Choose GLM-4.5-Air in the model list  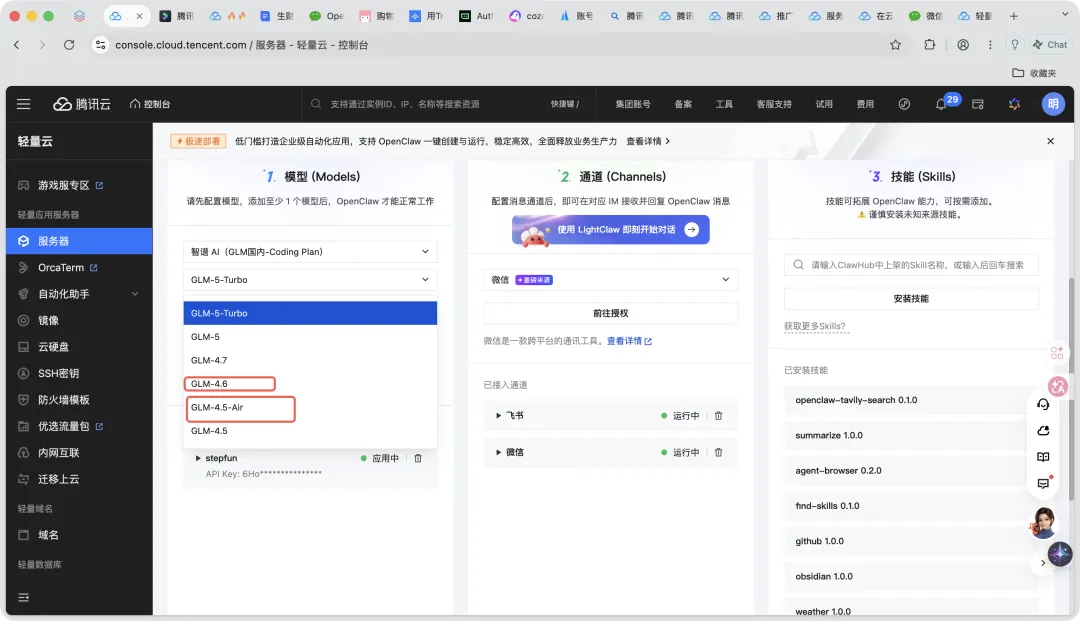coord(310,407)
